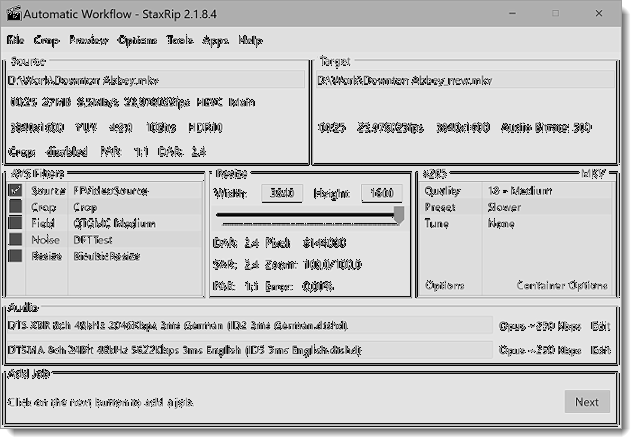Select FFVideoSource text in Source filter row
The image size is (637, 444).
coord(111,191)
